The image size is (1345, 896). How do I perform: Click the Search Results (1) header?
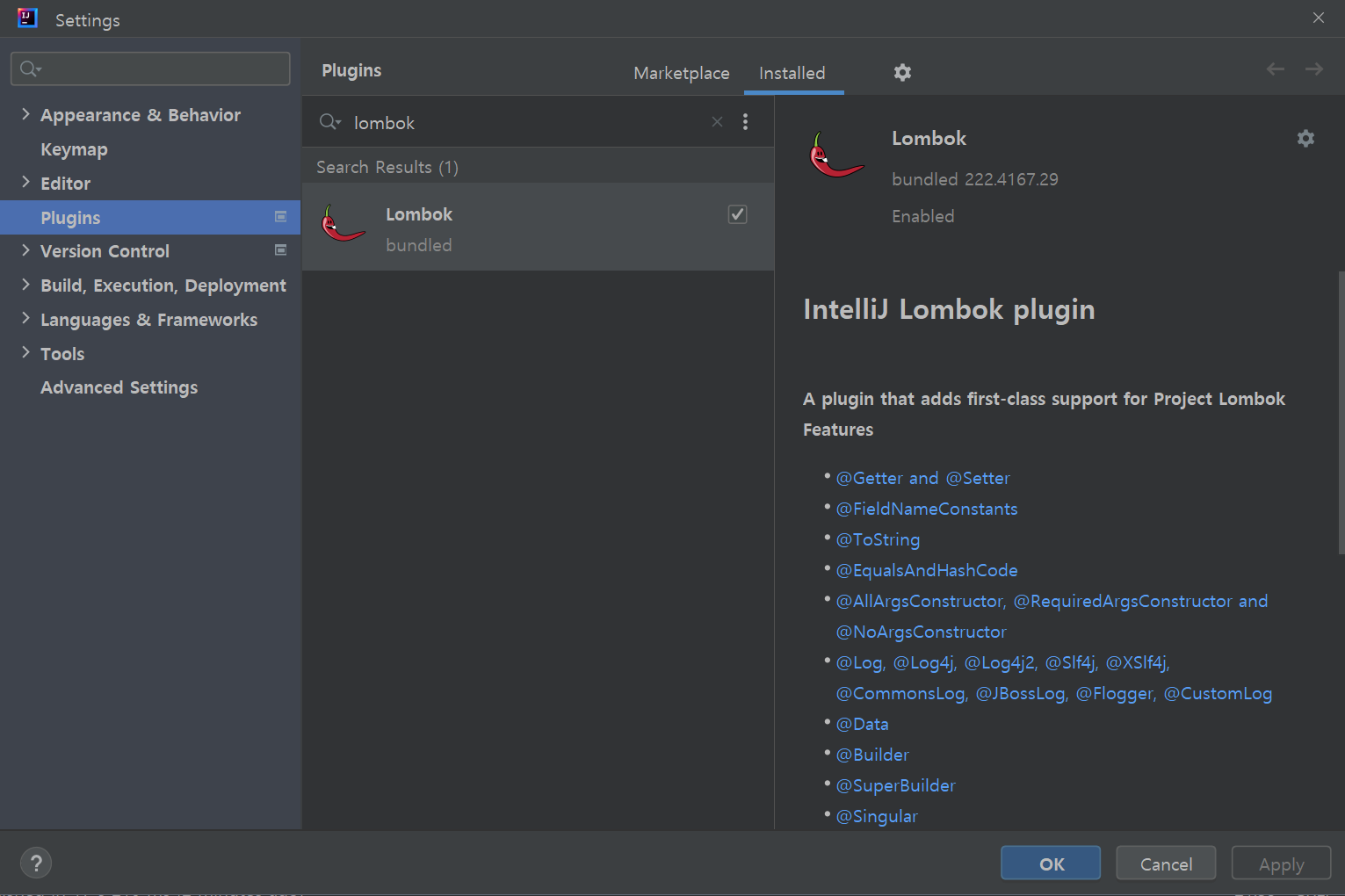pyautogui.click(x=387, y=167)
